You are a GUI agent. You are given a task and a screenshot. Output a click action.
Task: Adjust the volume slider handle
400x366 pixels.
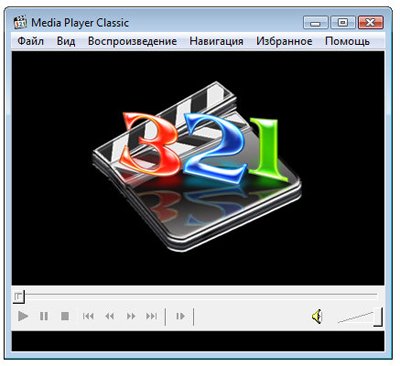(378, 317)
